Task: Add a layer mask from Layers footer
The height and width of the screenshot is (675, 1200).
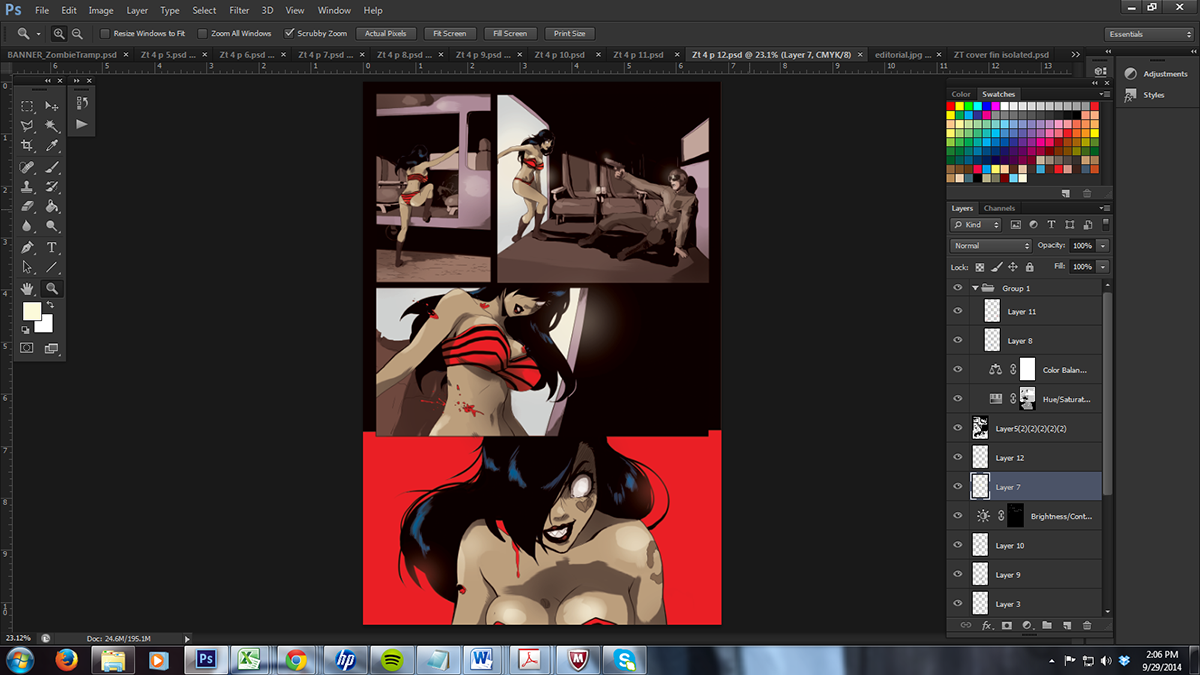Action: tap(1007, 625)
